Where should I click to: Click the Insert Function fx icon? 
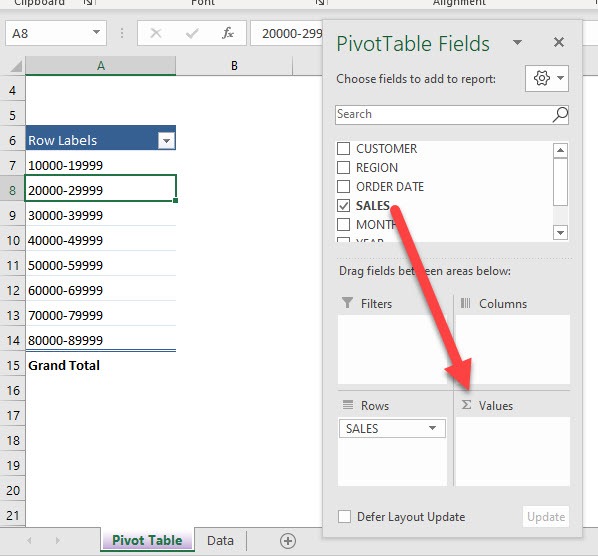228,33
